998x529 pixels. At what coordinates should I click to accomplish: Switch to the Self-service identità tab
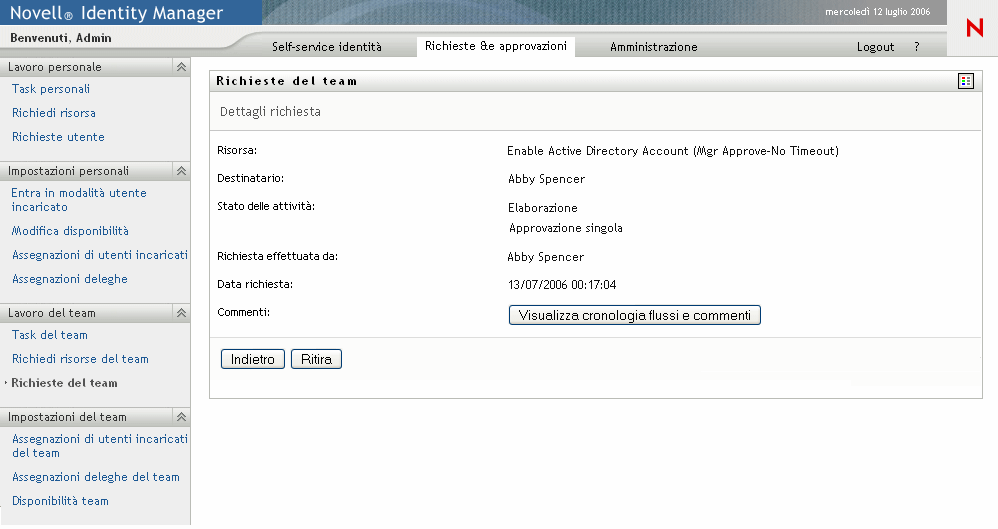pyautogui.click(x=327, y=46)
